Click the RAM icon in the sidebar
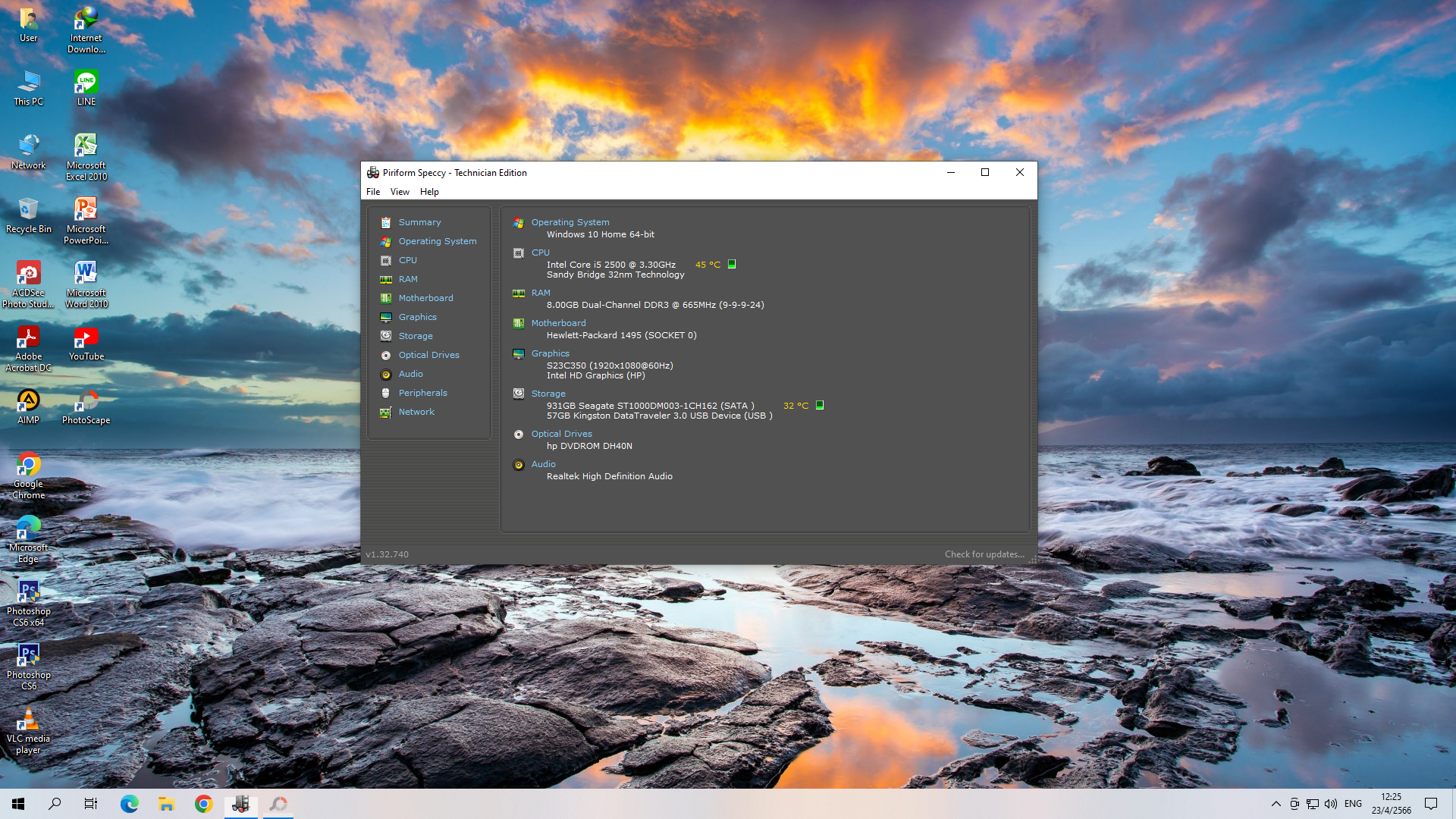The width and height of the screenshot is (1456, 819). pos(386,279)
